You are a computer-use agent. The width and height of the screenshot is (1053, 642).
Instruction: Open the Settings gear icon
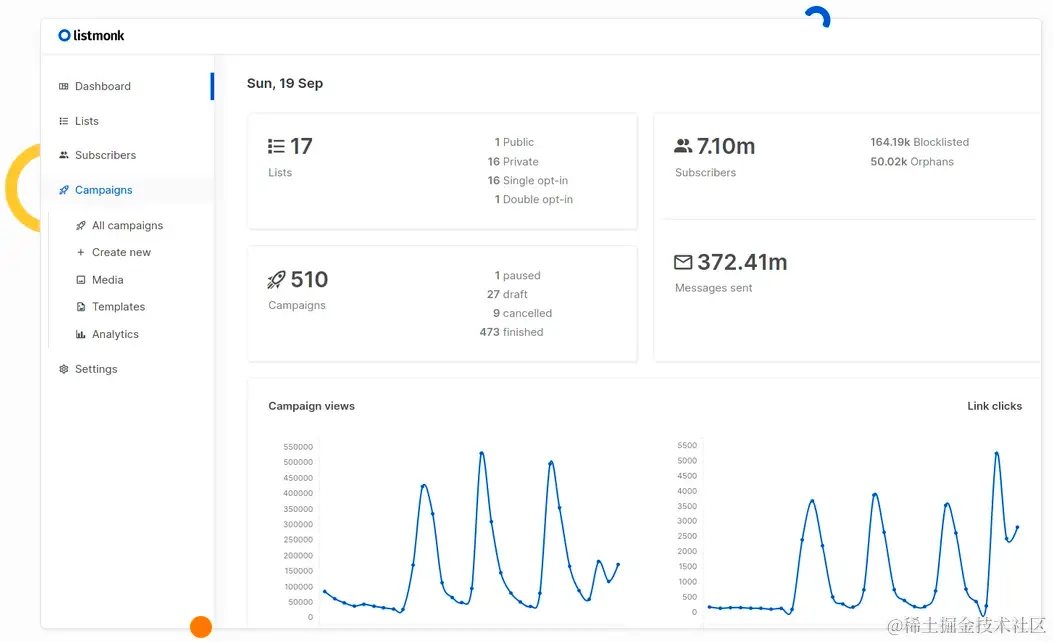(x=64, y=369)
